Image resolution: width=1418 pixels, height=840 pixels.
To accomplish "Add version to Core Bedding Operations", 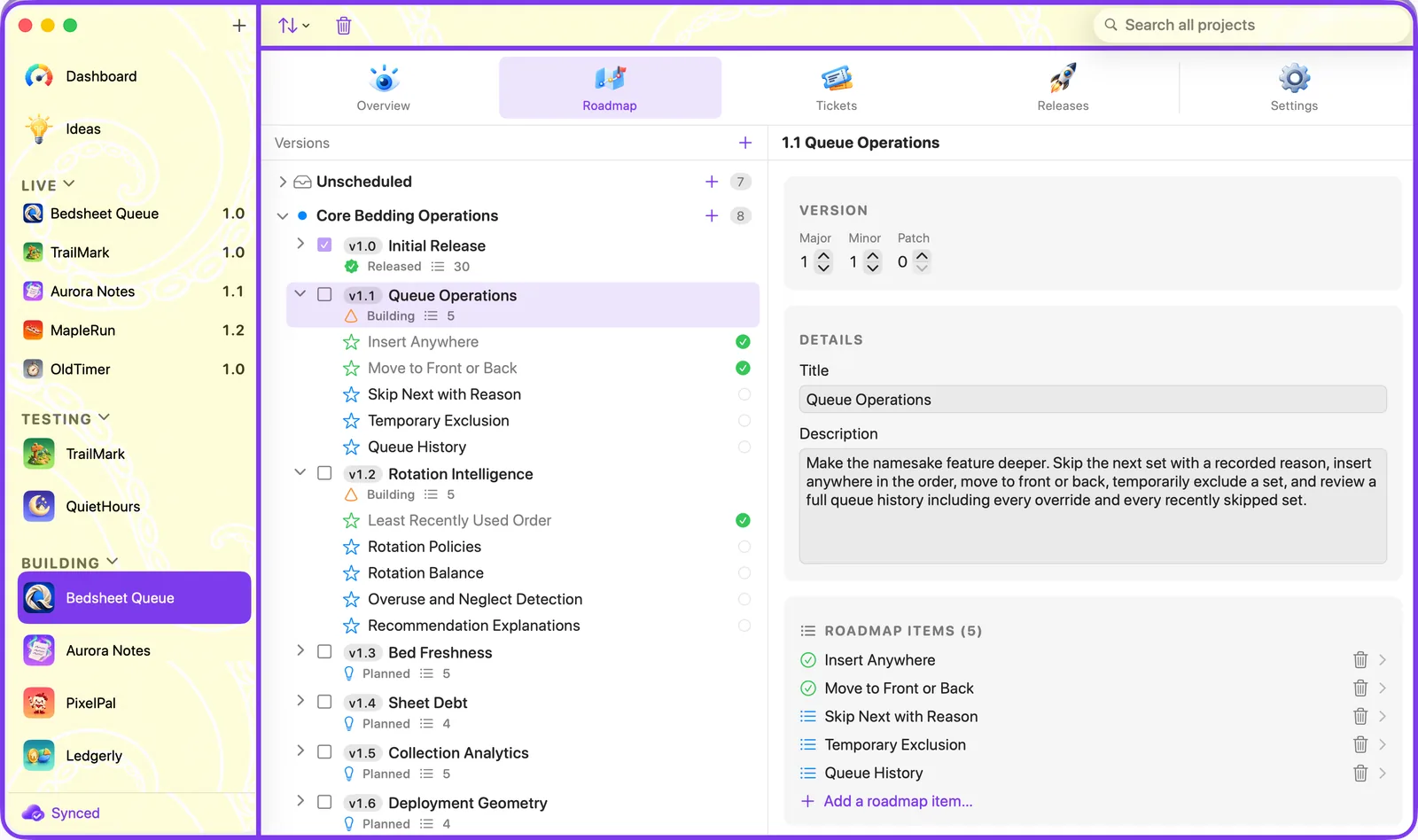I will point(712,215).
